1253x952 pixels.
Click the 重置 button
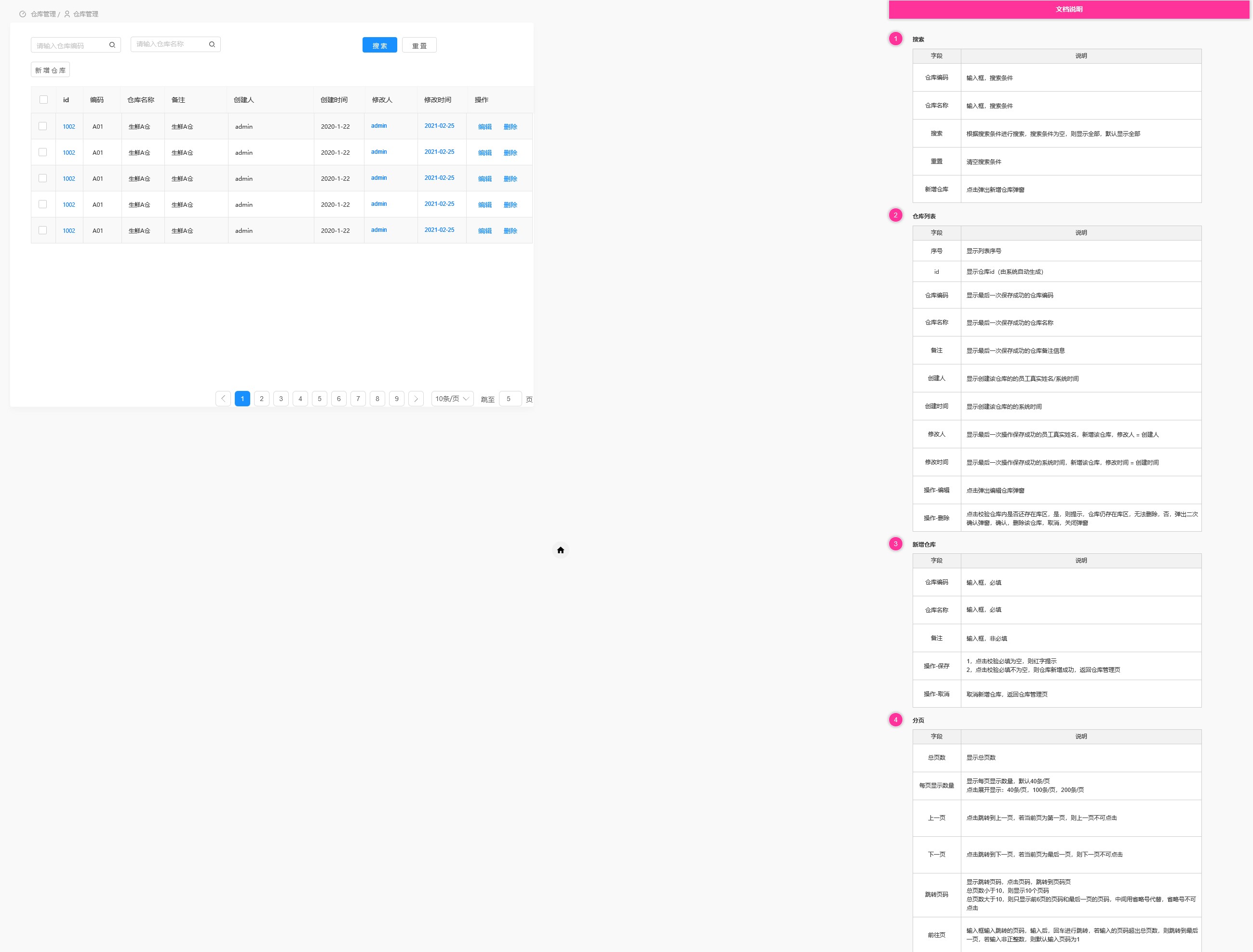click(x=419, y=45)
